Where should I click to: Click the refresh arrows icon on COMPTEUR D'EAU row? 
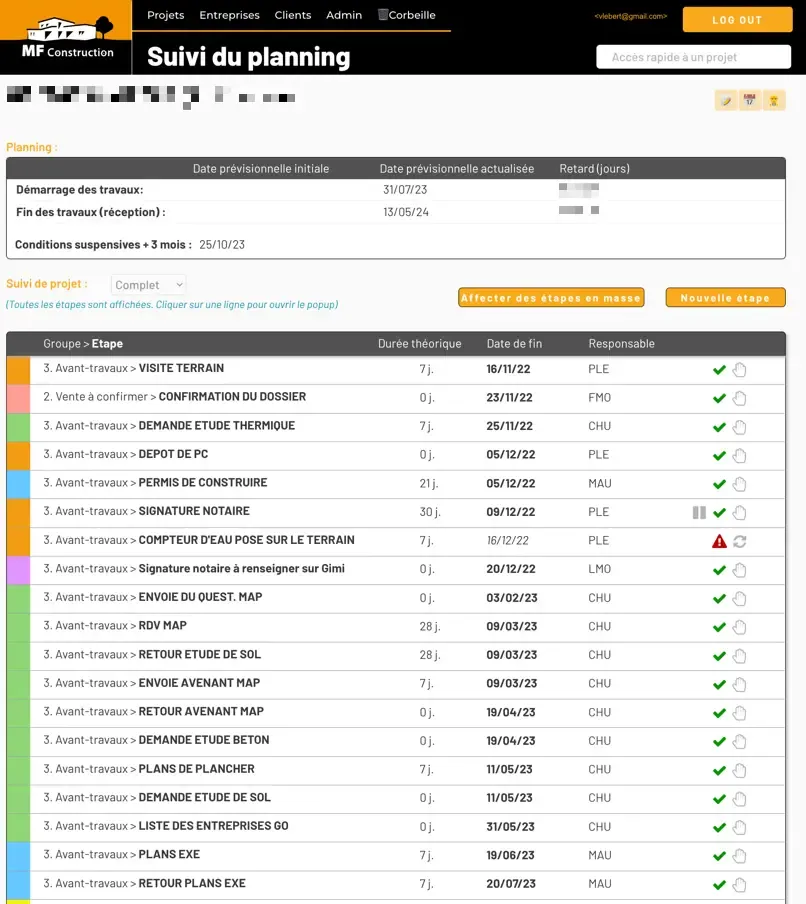tap(740, 541)
